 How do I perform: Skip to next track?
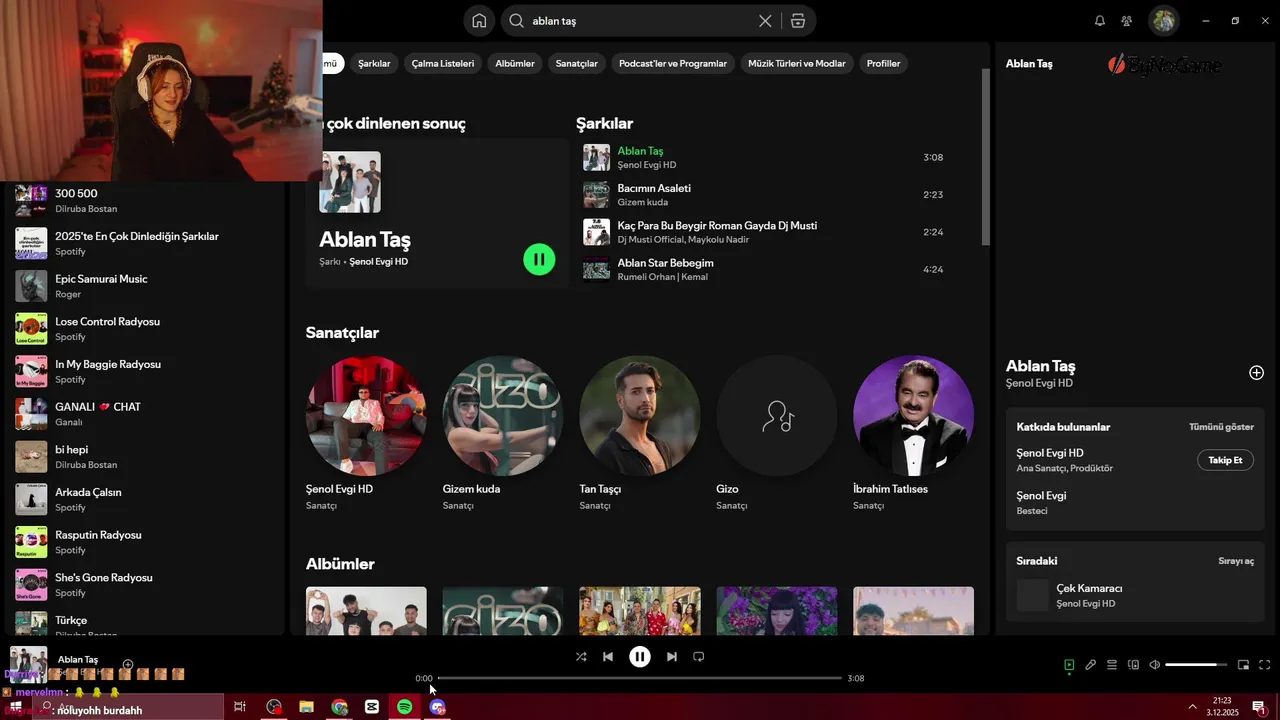click(x=672, y=657)
